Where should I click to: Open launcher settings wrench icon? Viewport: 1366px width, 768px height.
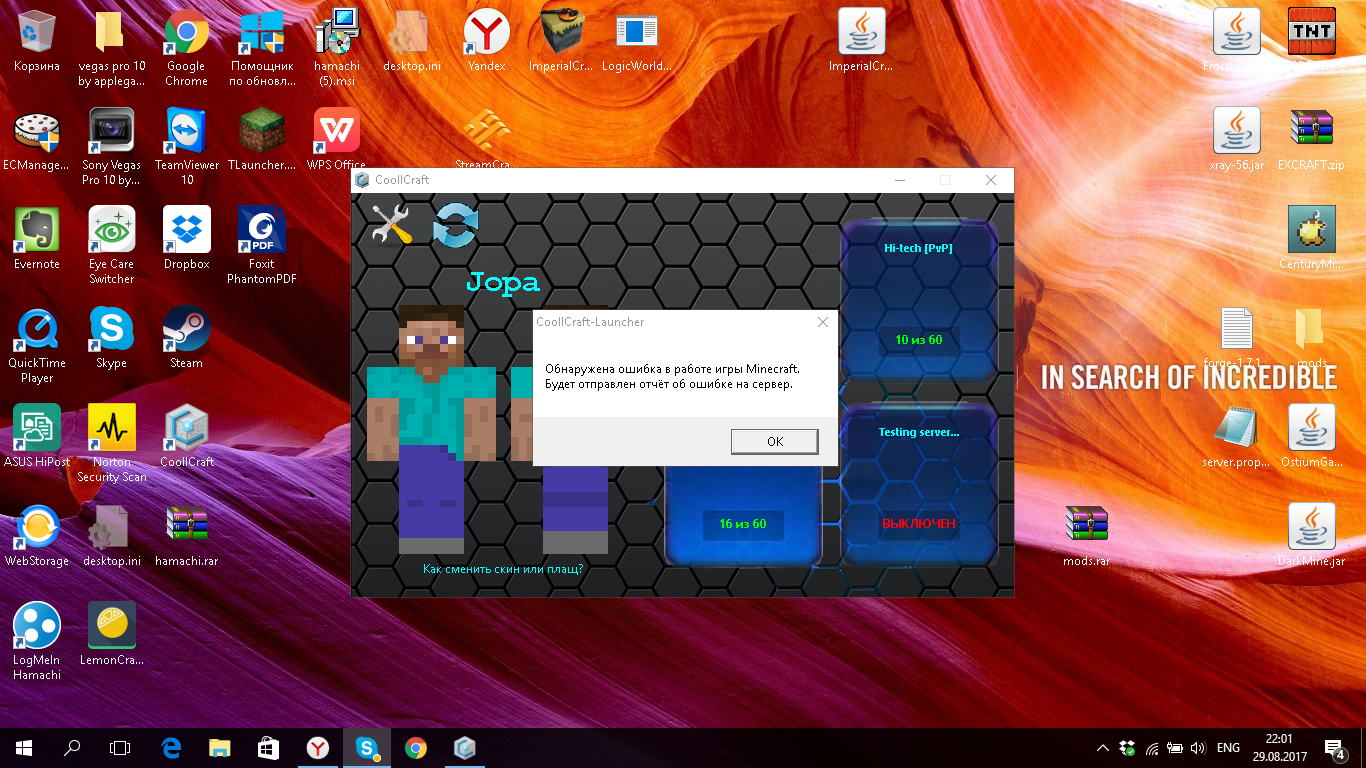(x=391, y=224)
